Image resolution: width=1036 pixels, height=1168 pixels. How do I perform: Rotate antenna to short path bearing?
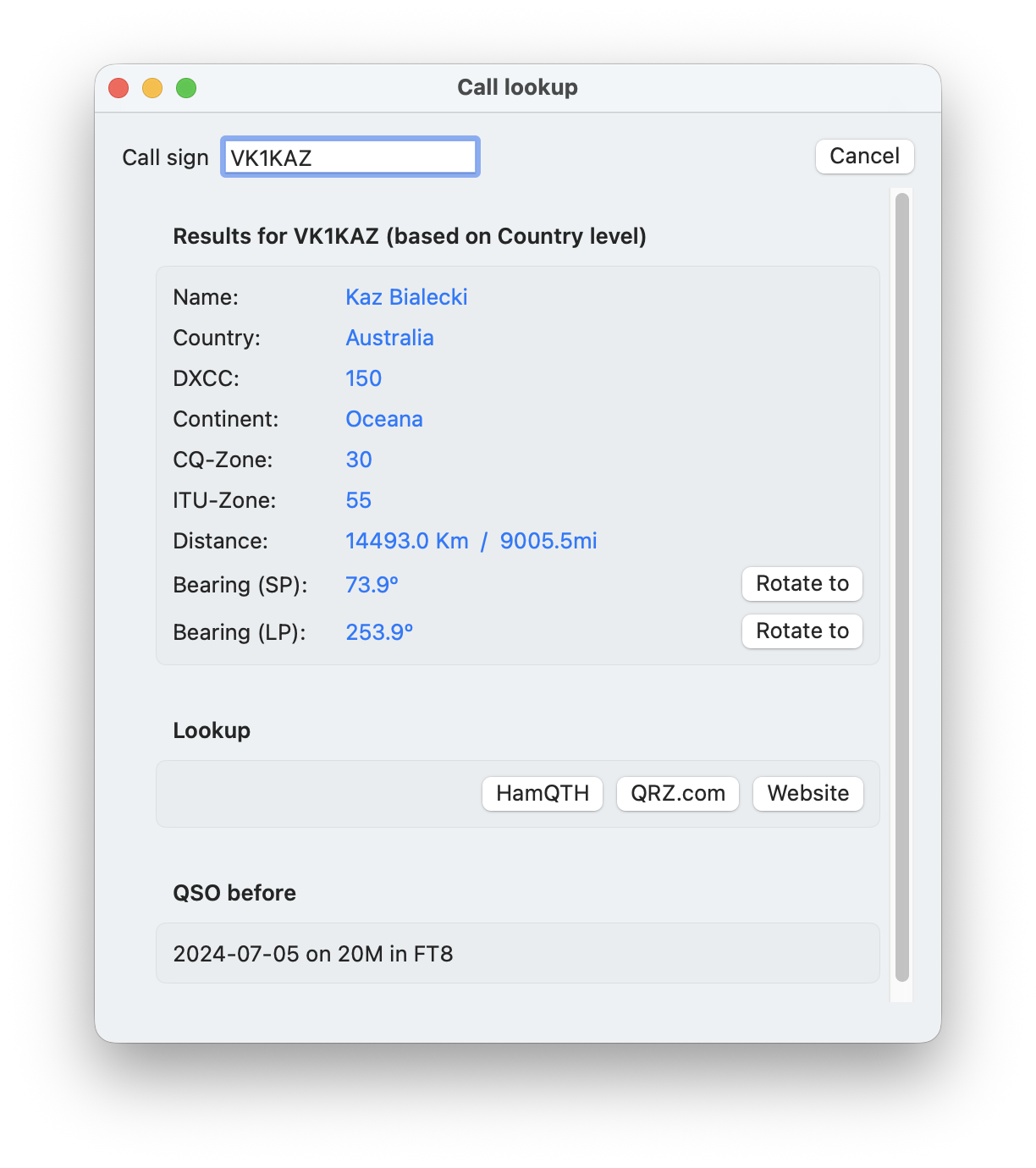[x=802, y=584]
